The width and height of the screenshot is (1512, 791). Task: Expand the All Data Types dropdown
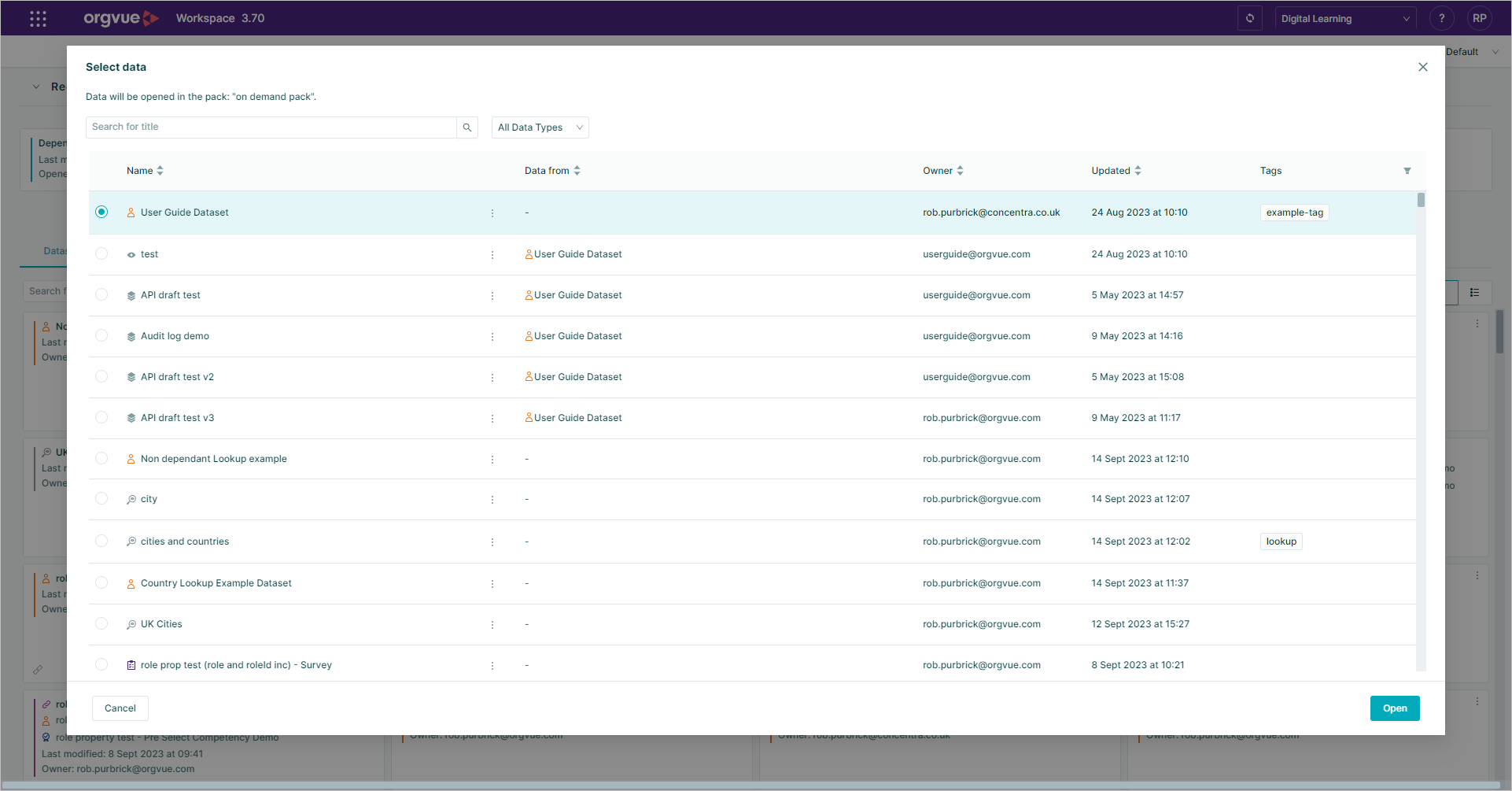coord(540,128)
